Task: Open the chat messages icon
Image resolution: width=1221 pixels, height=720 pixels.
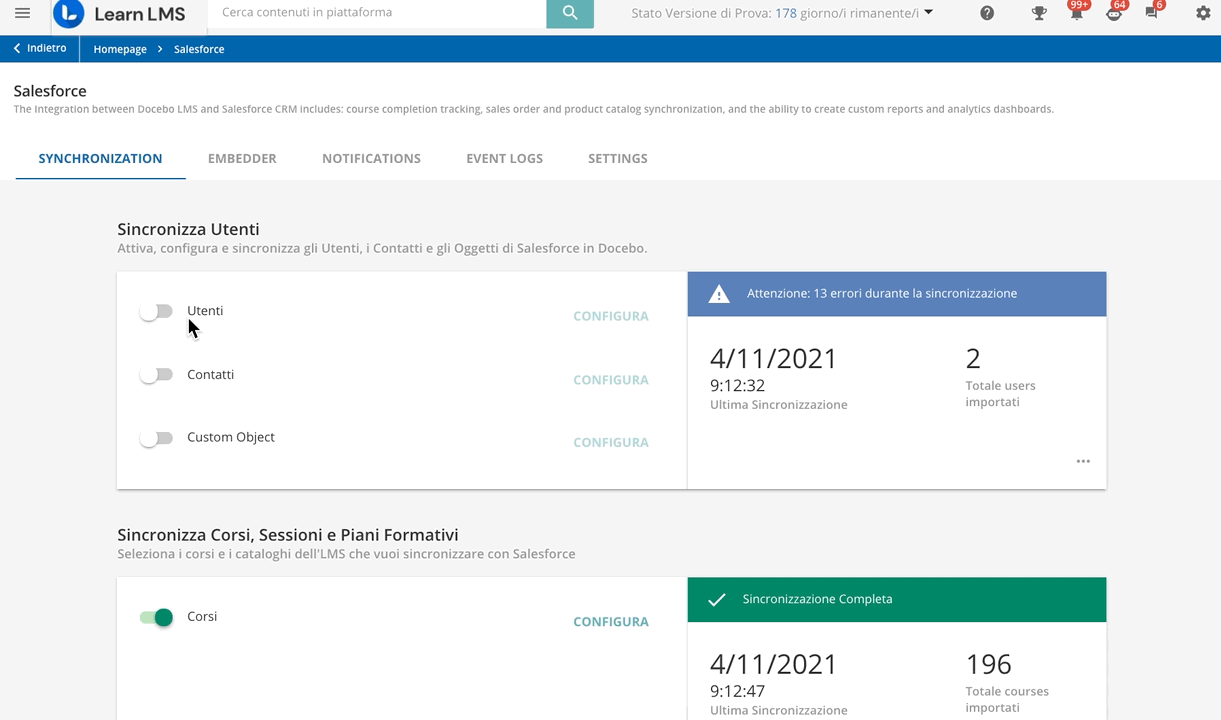Action: [1152, 14]
